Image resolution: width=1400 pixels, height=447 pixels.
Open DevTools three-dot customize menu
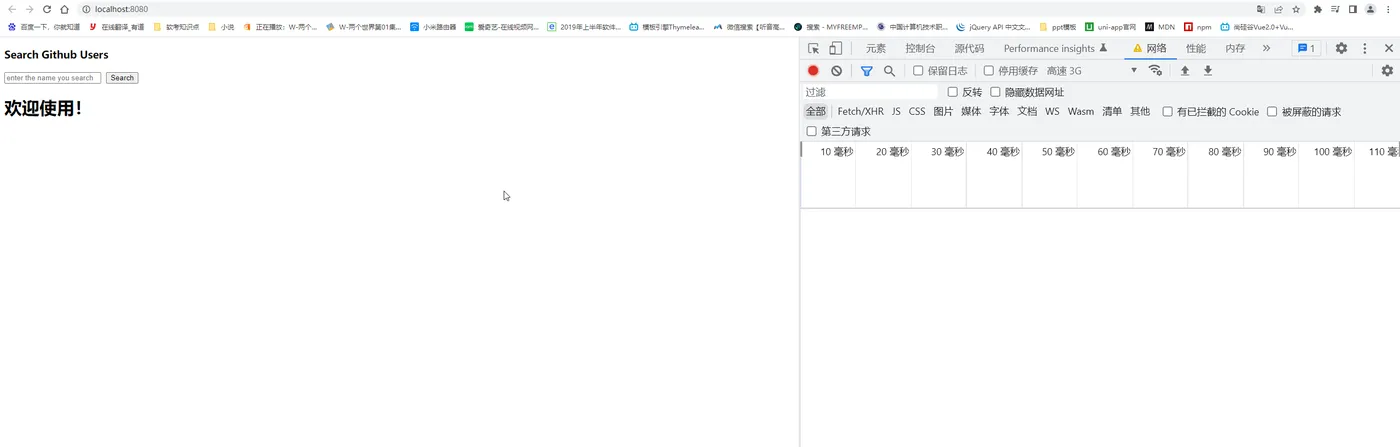click(x=1364, y=48)
